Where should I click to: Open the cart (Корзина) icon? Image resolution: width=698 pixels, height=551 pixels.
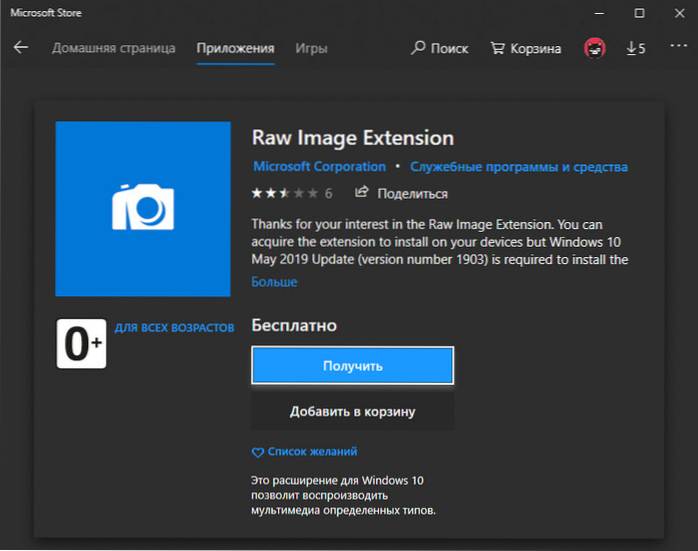(498, 48)
